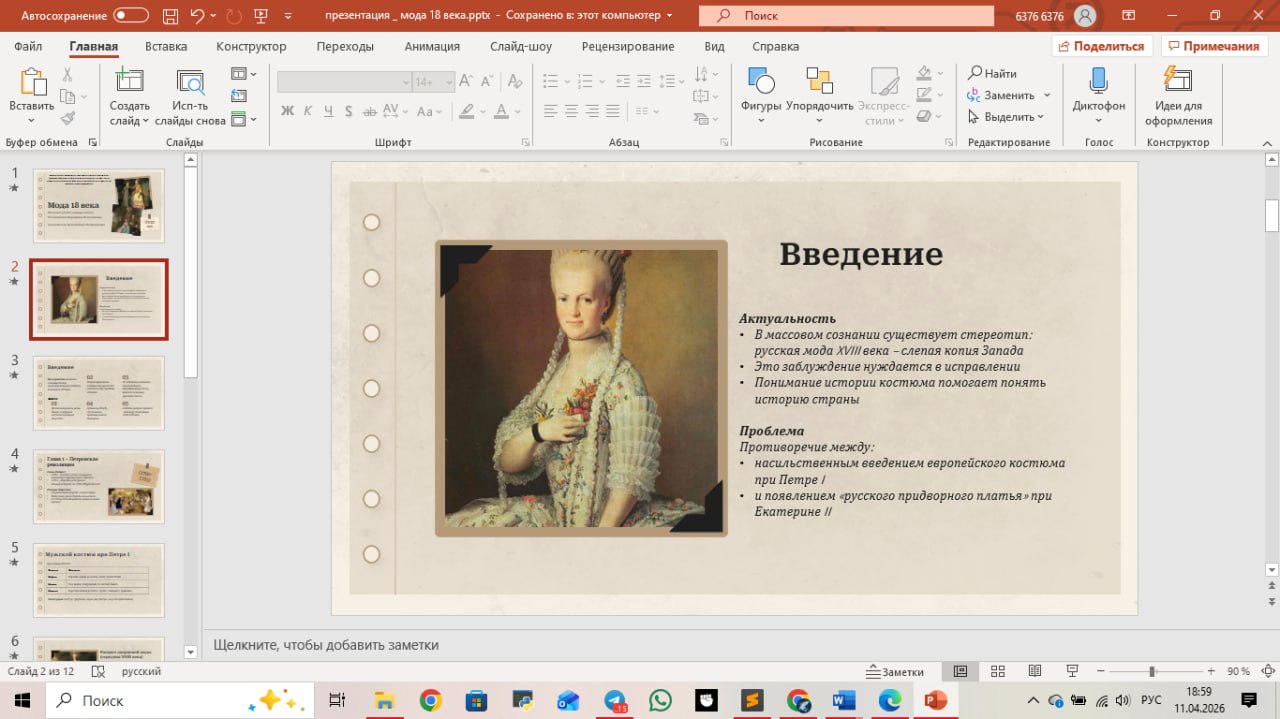The image size is (1280, 719).
Task: Open Word from the taskbar
Action: tap(843, 700)
